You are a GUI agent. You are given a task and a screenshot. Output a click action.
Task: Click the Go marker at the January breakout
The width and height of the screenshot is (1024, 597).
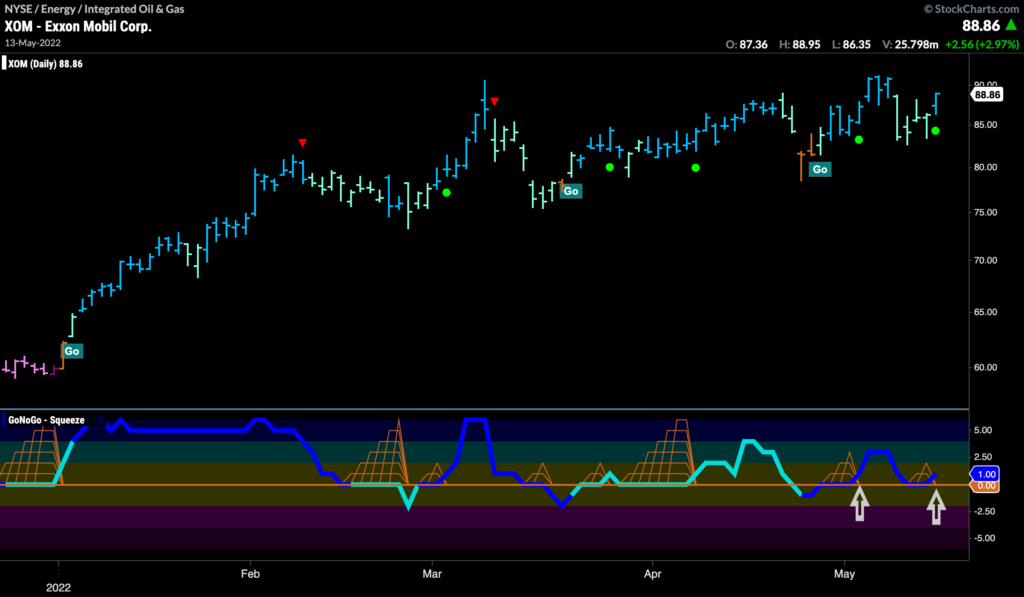[x=72, y=351]
